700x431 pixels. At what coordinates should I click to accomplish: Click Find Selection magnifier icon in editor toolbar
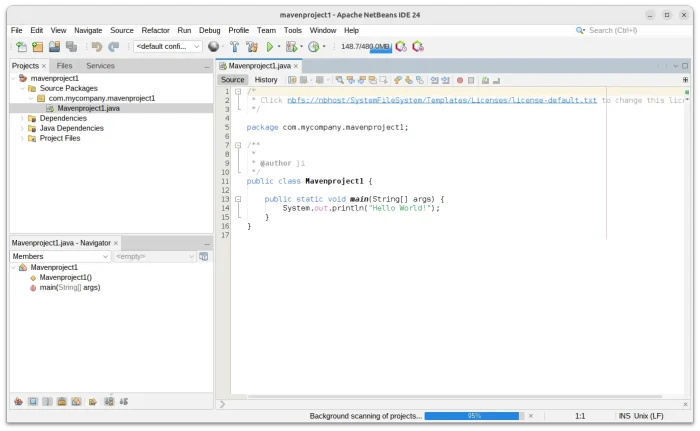(x=340, y=80)
